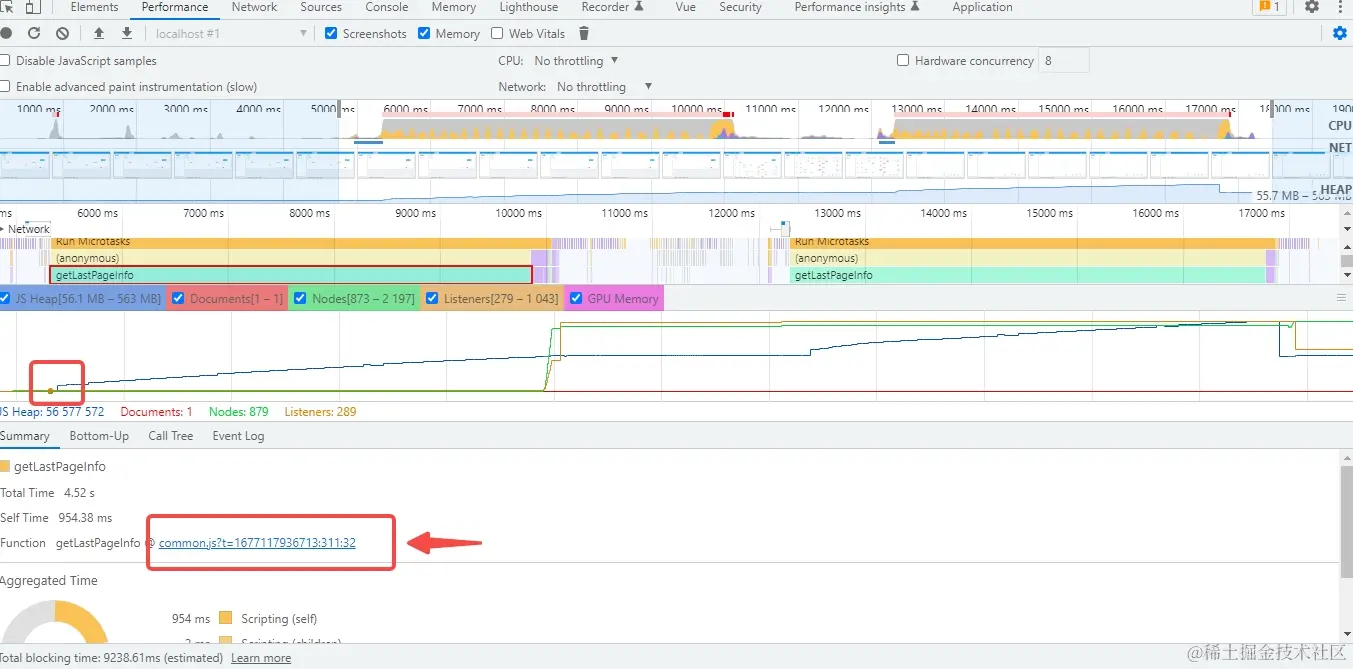The height and width of the screenshot is (669, 1353).
Task: Open the counters panel hamburger menu
Action: pyautogui.click(x=1341, y=298)
